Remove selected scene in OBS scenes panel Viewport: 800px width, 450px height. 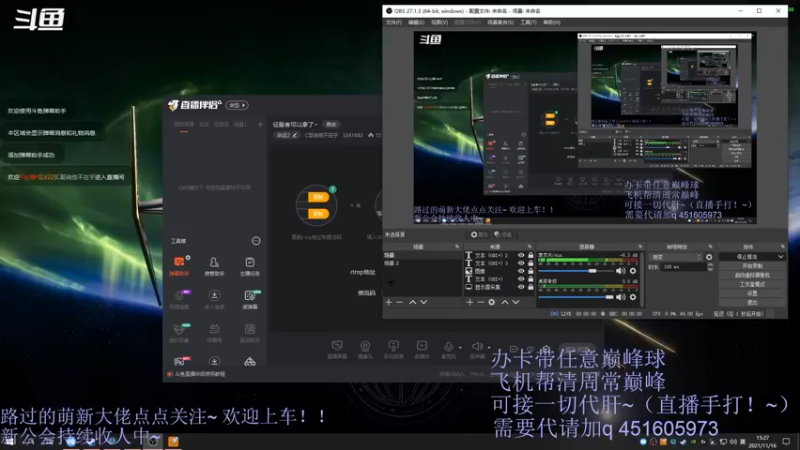[399, 303]
